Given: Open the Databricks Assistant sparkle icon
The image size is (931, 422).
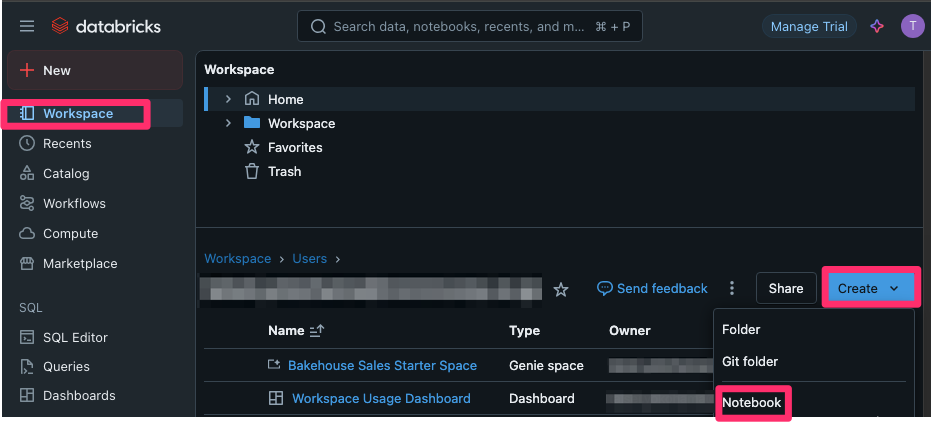Looking at the screenshot, I should point(877,27).
